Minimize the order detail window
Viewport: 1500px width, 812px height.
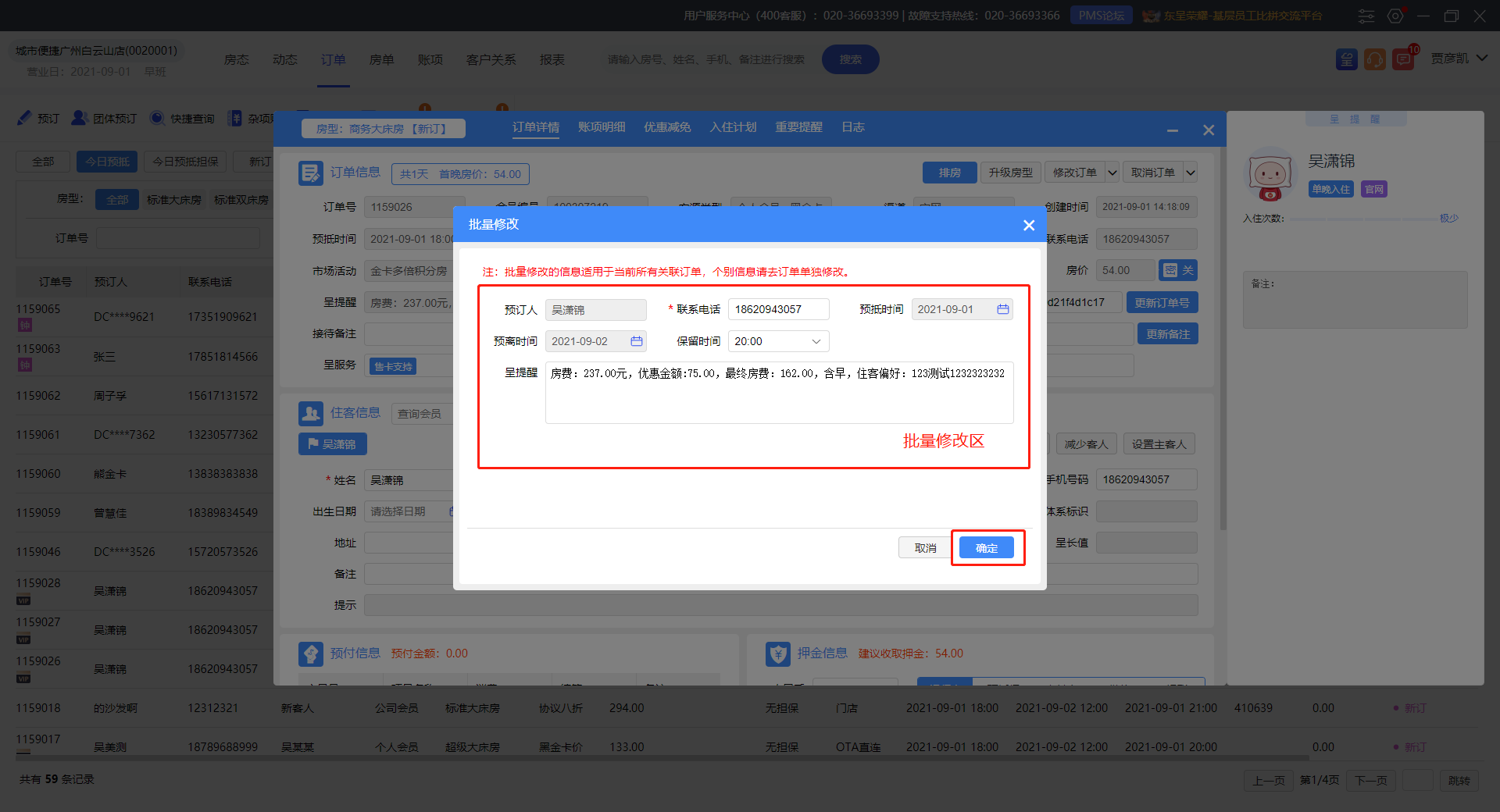pos(1173,130)
